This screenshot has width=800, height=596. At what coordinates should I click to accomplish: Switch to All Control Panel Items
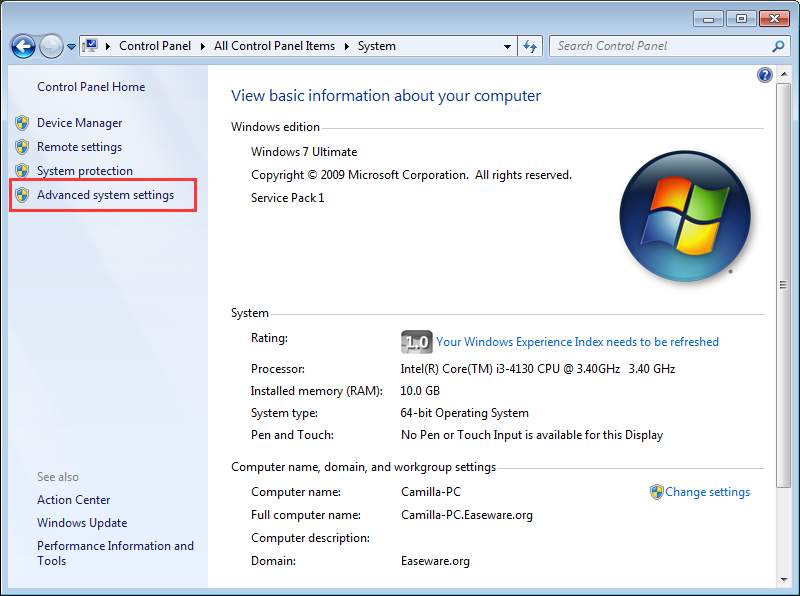(276, 45)
